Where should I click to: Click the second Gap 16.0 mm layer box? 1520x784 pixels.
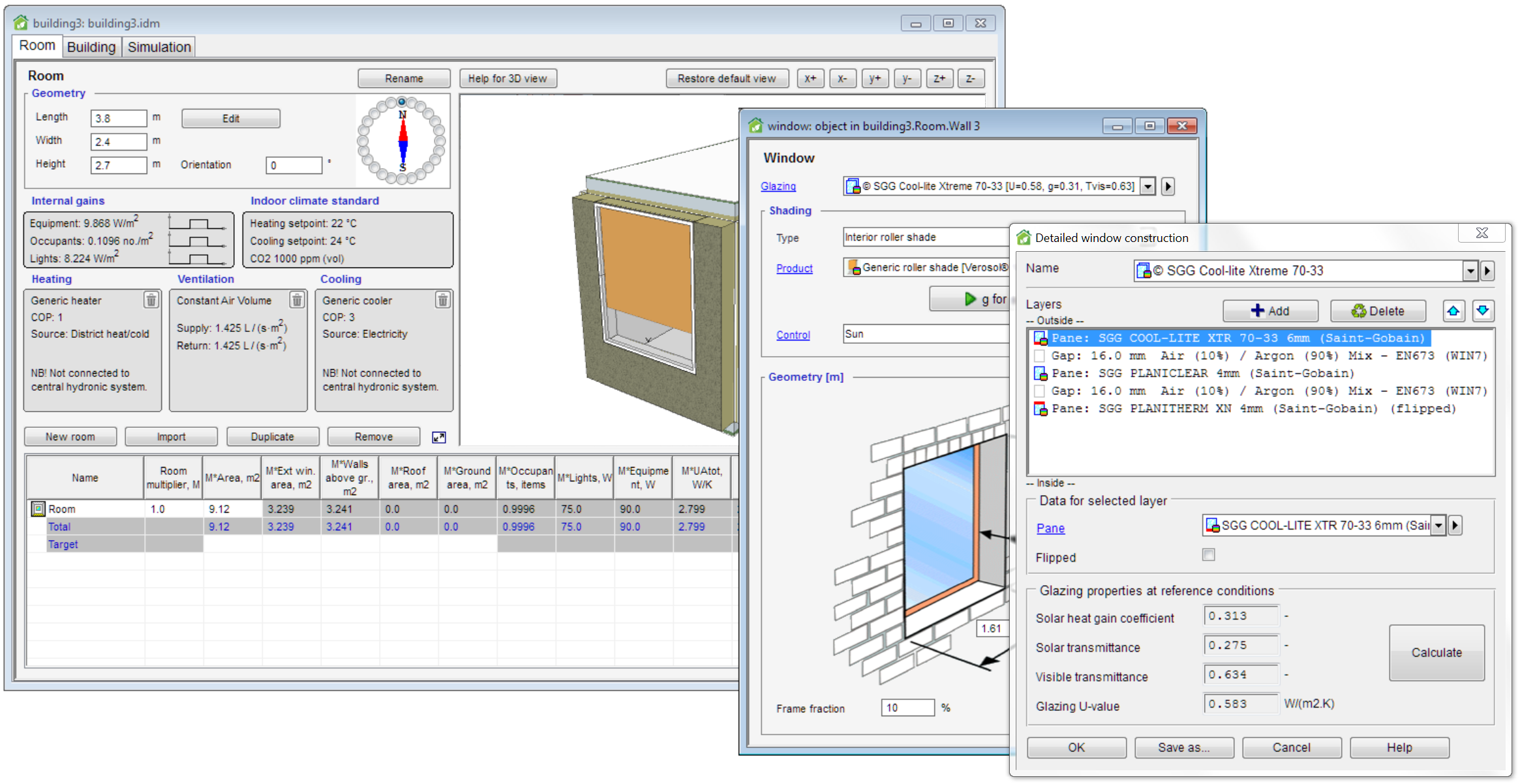click(1040, 391)
